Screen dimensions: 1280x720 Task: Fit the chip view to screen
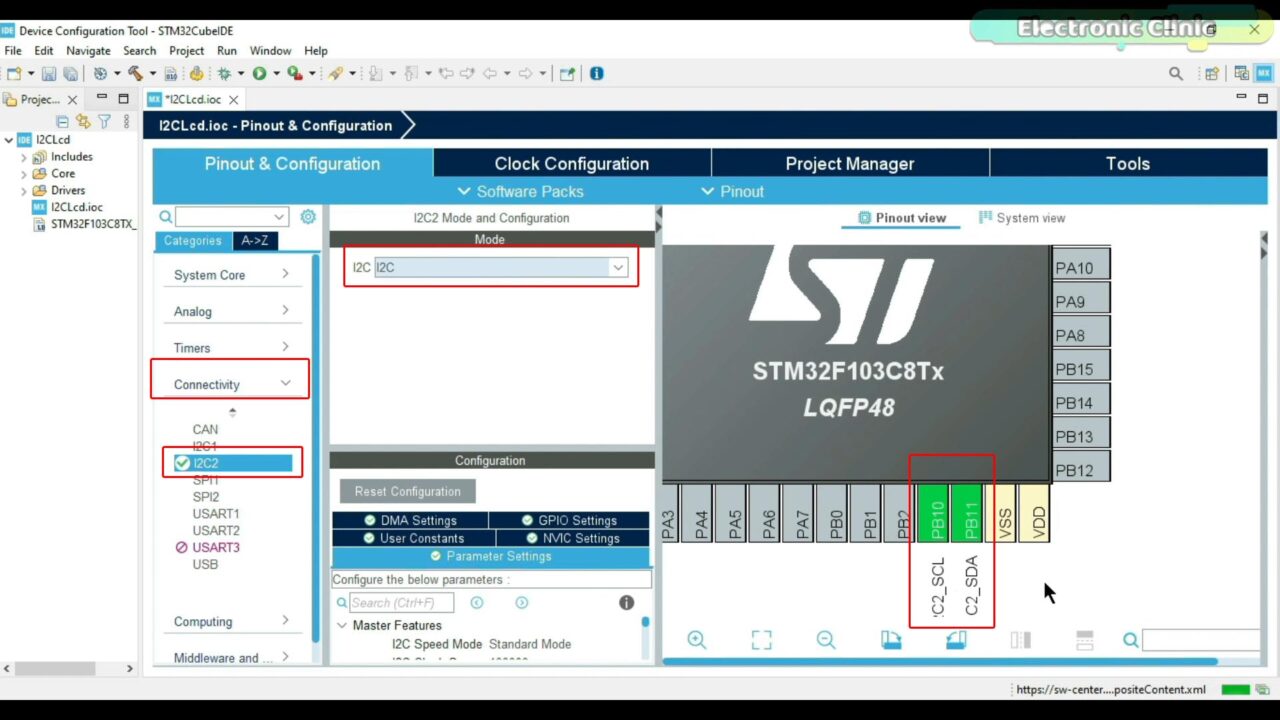pos(761,640)
